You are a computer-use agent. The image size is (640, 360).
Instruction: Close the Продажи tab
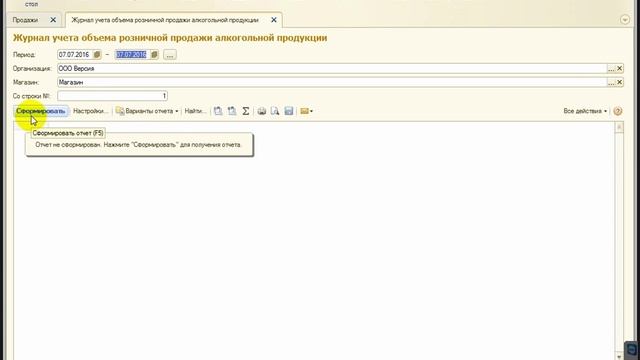click(x=53, y=20)
